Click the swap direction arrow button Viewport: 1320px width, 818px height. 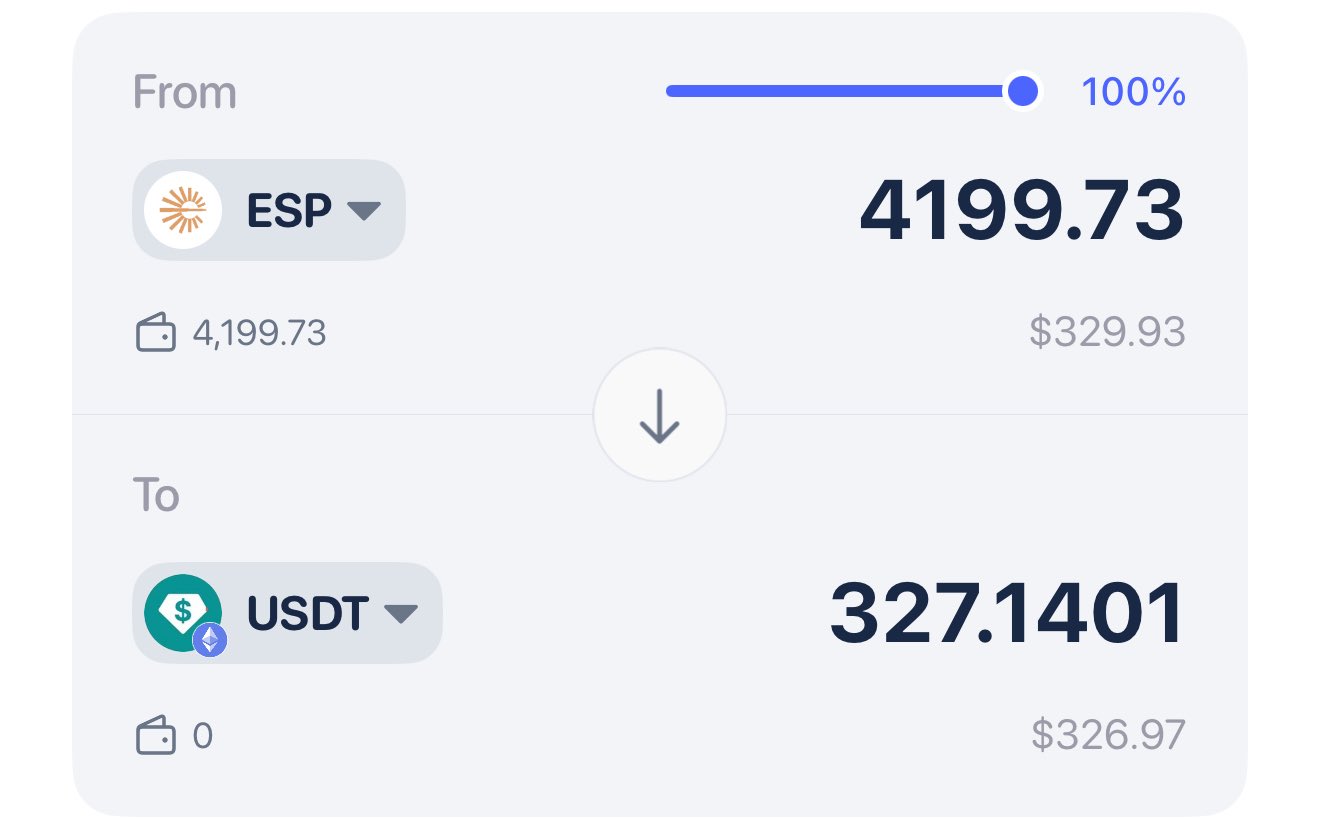tap(659, 415)
